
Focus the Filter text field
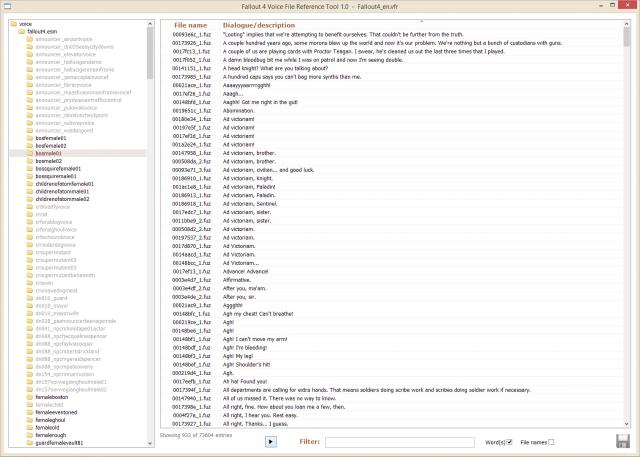point(400,442)
